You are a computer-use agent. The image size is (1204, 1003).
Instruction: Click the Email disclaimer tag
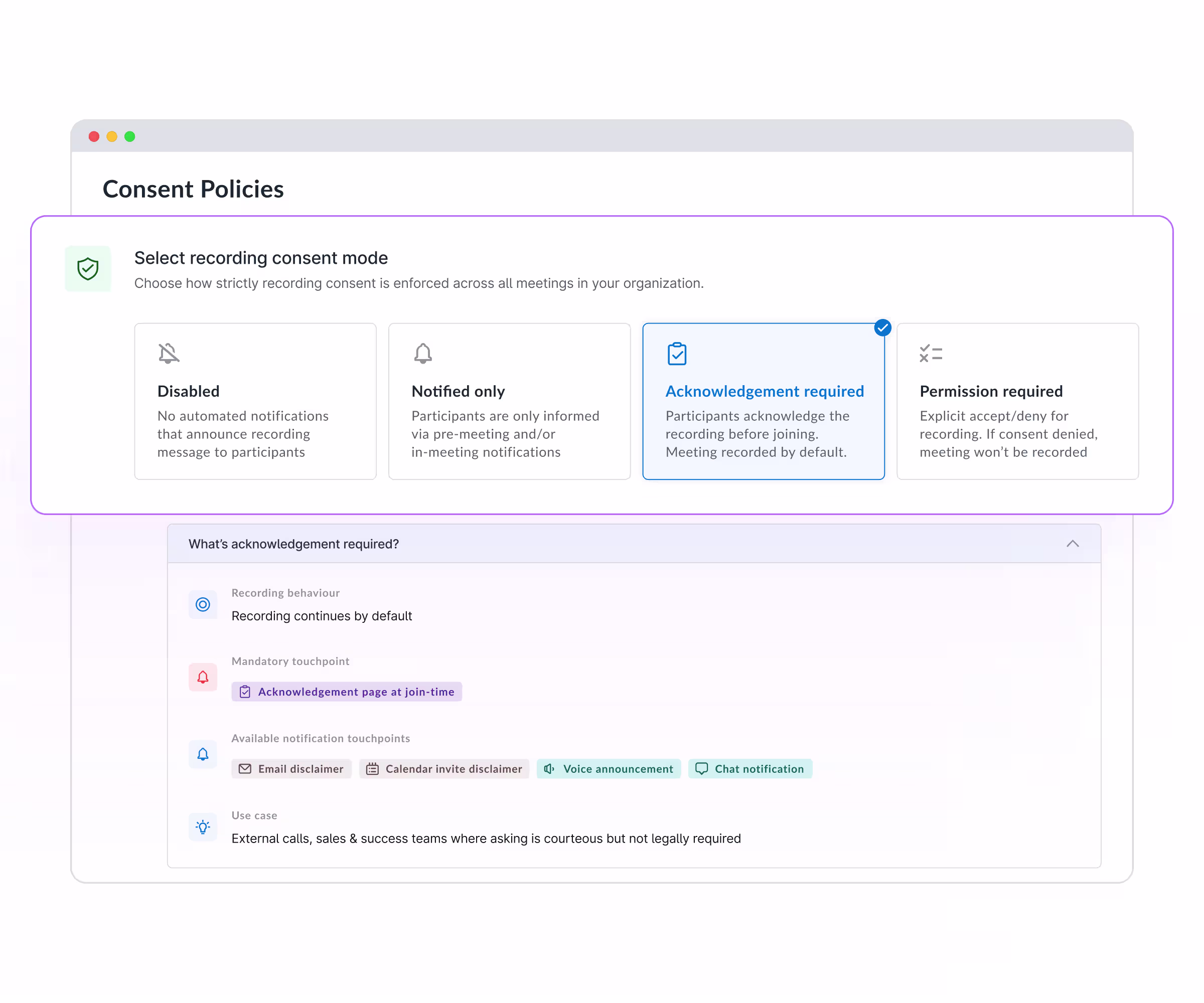[291, 769]
